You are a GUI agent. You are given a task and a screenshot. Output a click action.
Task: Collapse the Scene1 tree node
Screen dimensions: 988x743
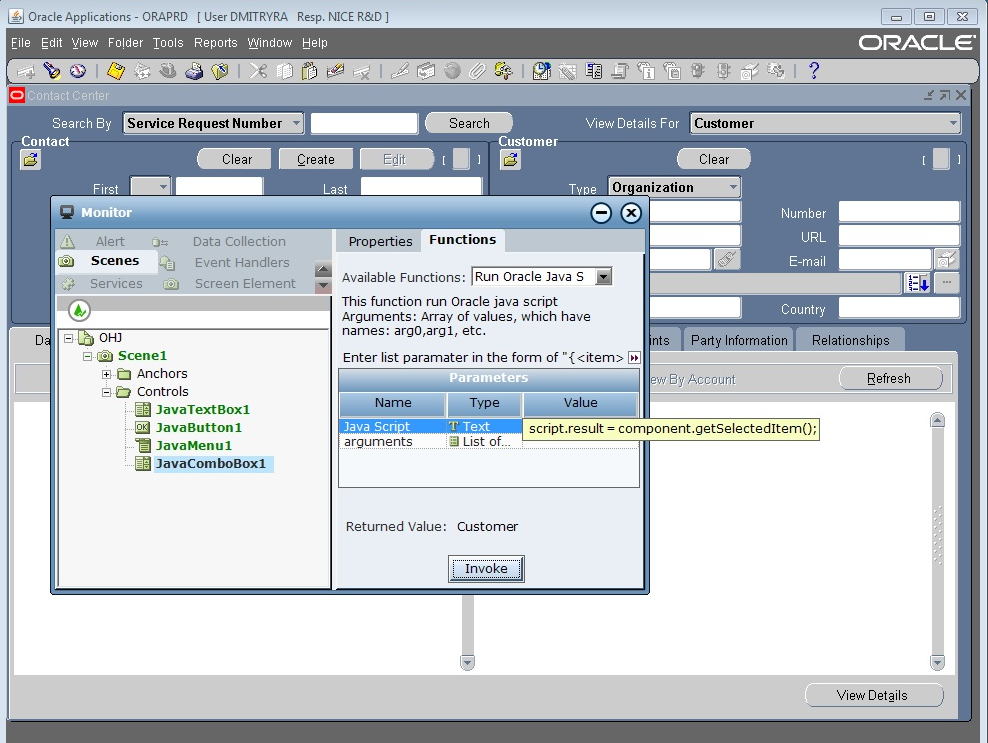click(88, 357)
